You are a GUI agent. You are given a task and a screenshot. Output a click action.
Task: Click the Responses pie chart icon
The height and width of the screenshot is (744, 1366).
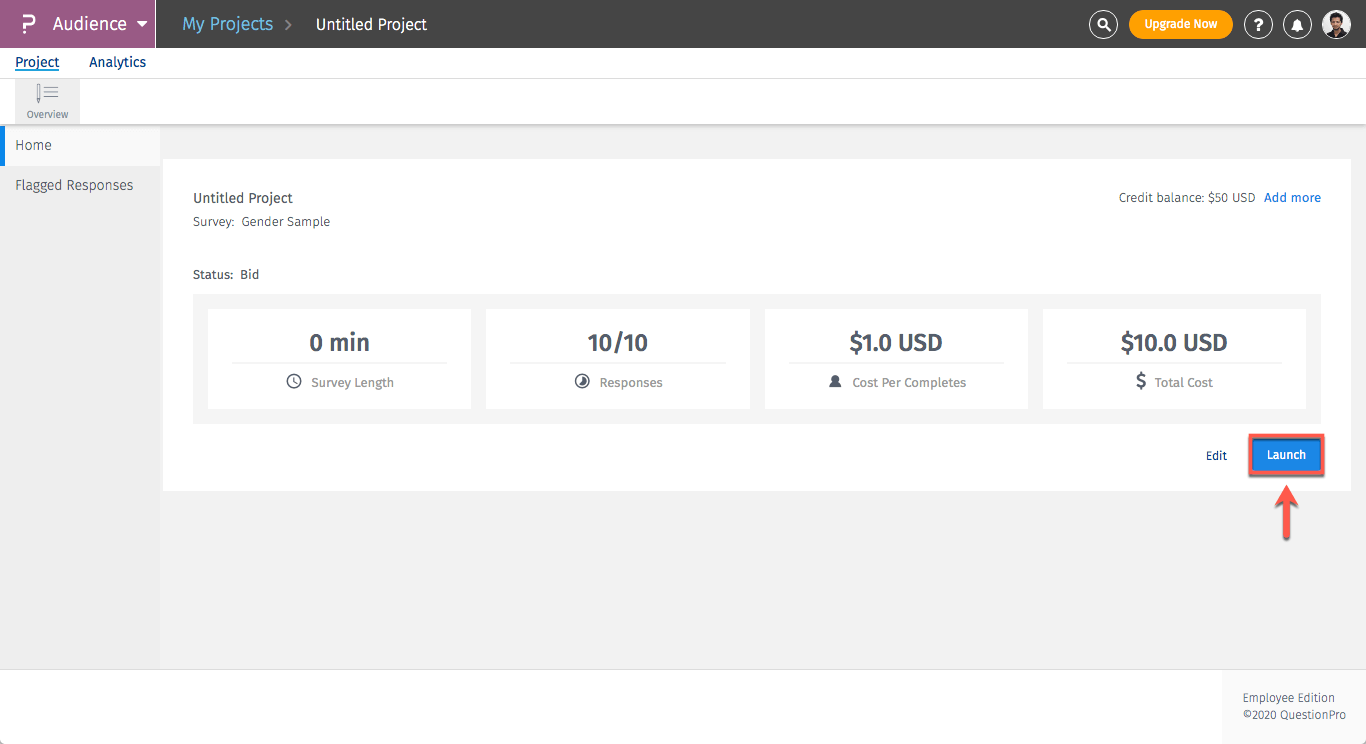[582, 381]
